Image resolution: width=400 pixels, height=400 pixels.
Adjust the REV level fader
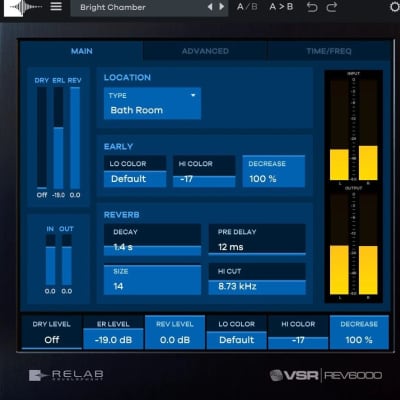[x=75, y=138]
